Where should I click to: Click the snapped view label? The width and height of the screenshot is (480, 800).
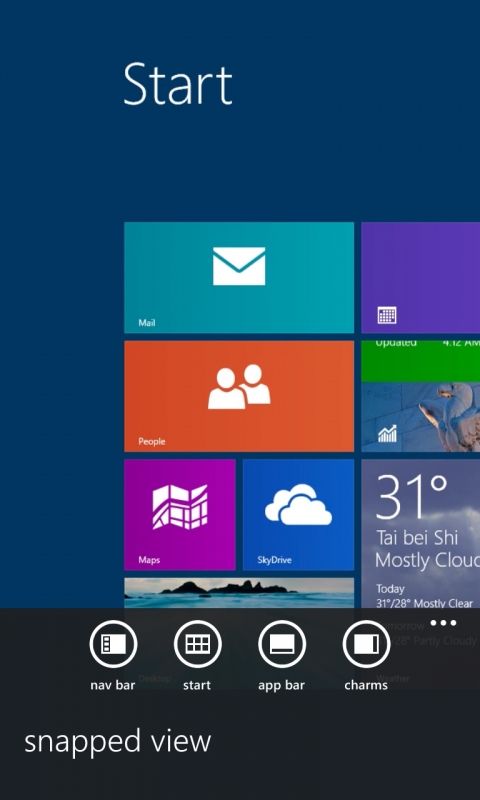[117, 742]
